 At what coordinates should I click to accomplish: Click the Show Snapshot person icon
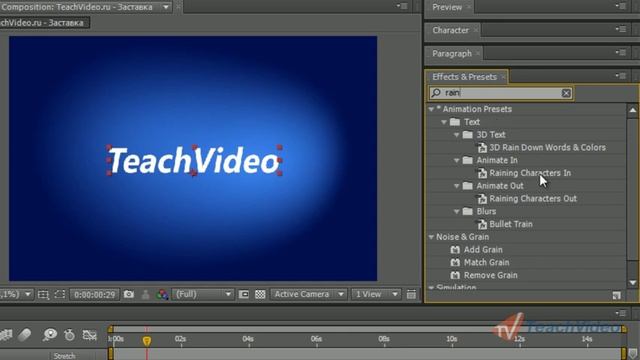[x=145, y=294]
